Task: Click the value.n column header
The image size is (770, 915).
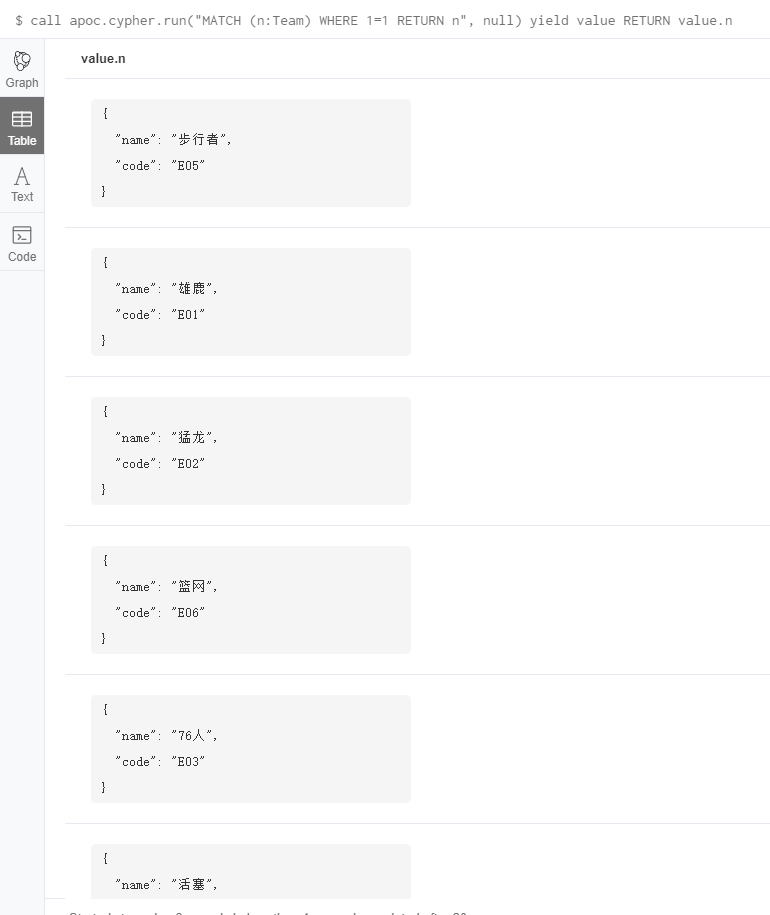Action: tap(103, 58)
